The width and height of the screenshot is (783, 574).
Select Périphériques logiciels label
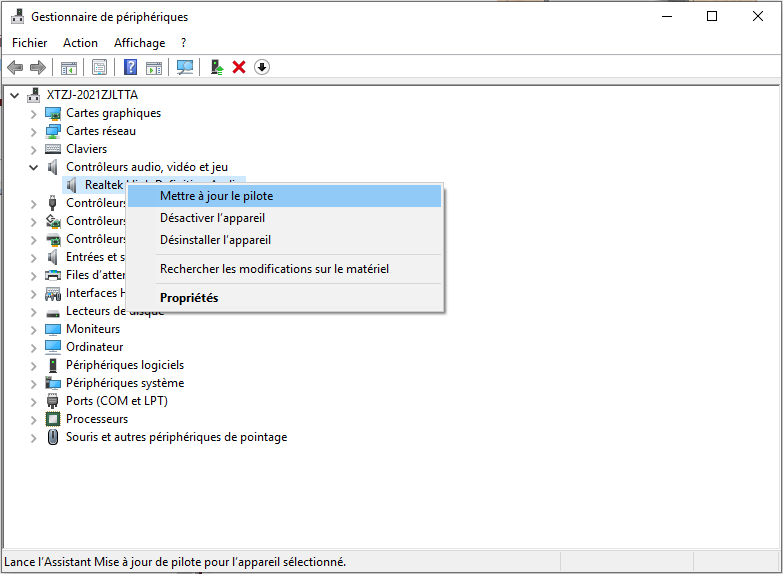pyautogui.click(x=125, y=365)
